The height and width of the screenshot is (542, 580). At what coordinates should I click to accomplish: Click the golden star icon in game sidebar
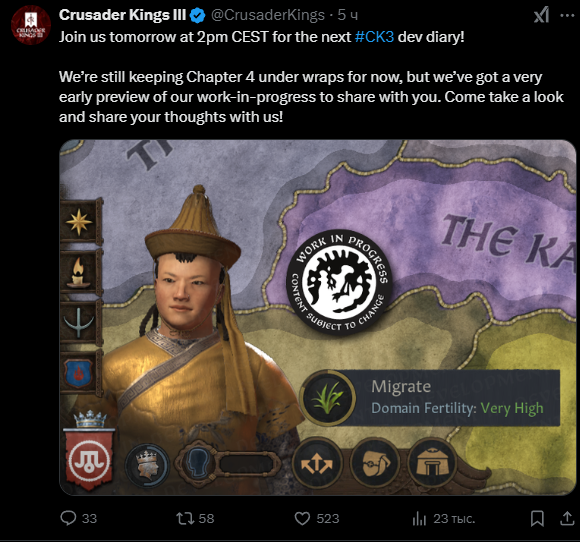click(80, 222)
